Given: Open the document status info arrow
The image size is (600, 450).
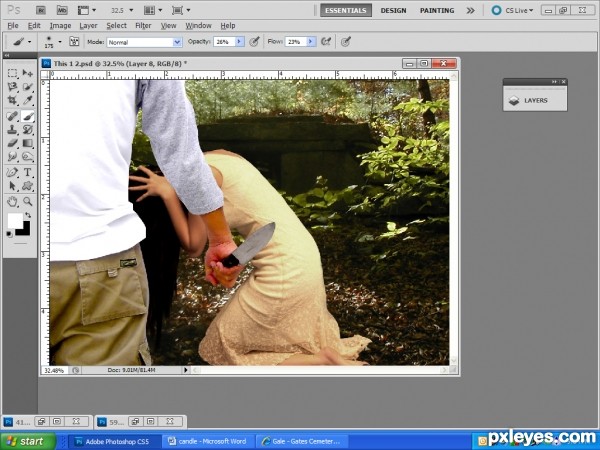Looking at the screenshot, I should 186,370.
